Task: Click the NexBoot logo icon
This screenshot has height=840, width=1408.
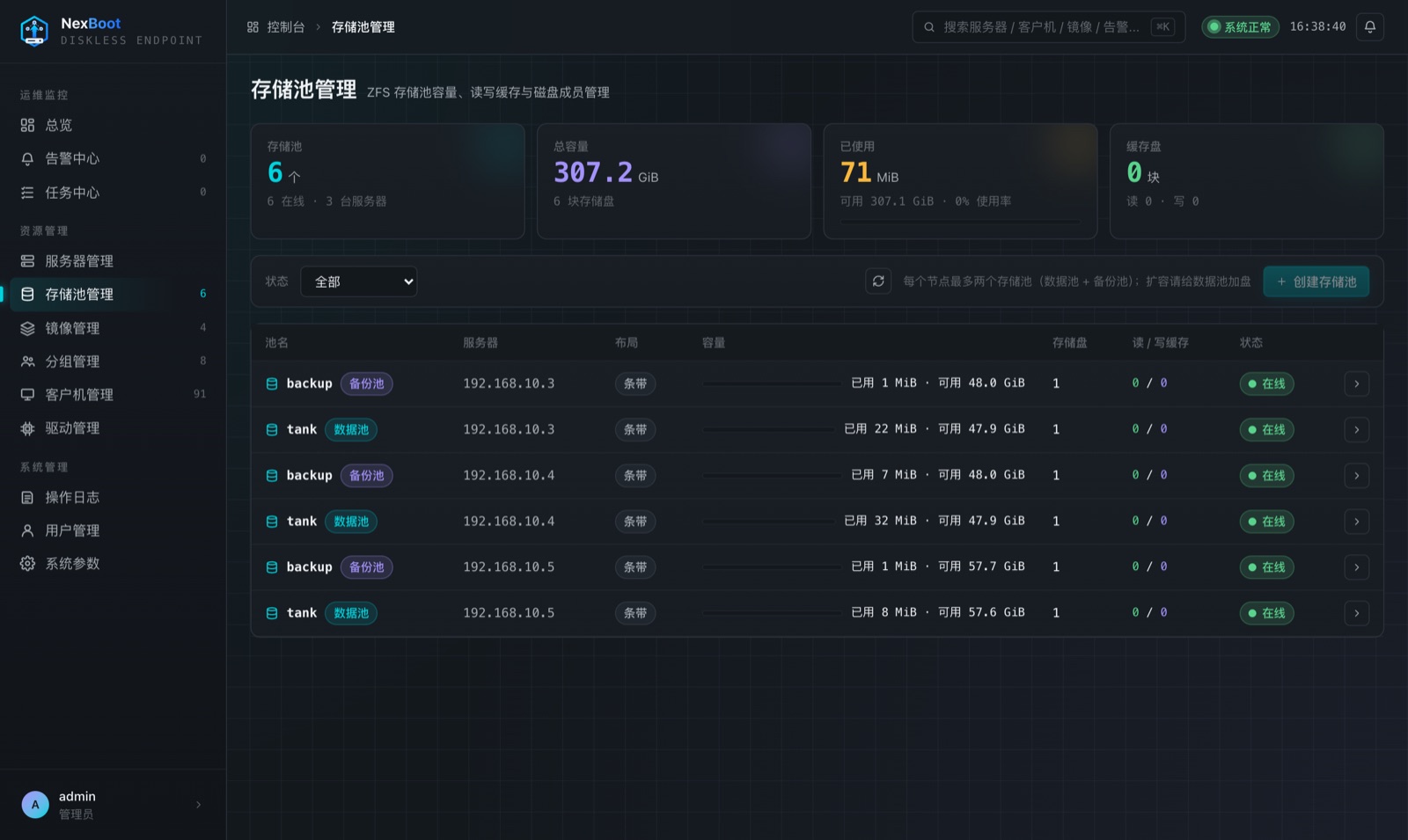Action: coord(34,32)
